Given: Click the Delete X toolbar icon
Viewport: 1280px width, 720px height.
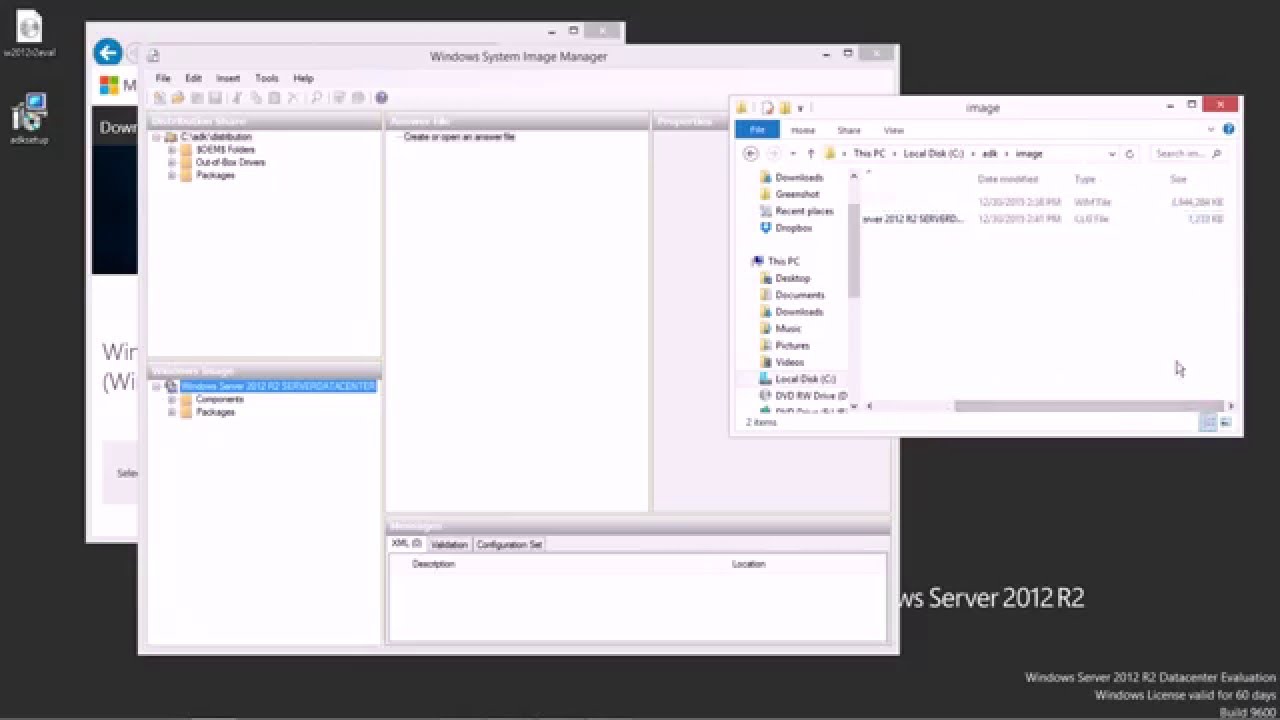Looking at the screenshot, I should 293,98.
